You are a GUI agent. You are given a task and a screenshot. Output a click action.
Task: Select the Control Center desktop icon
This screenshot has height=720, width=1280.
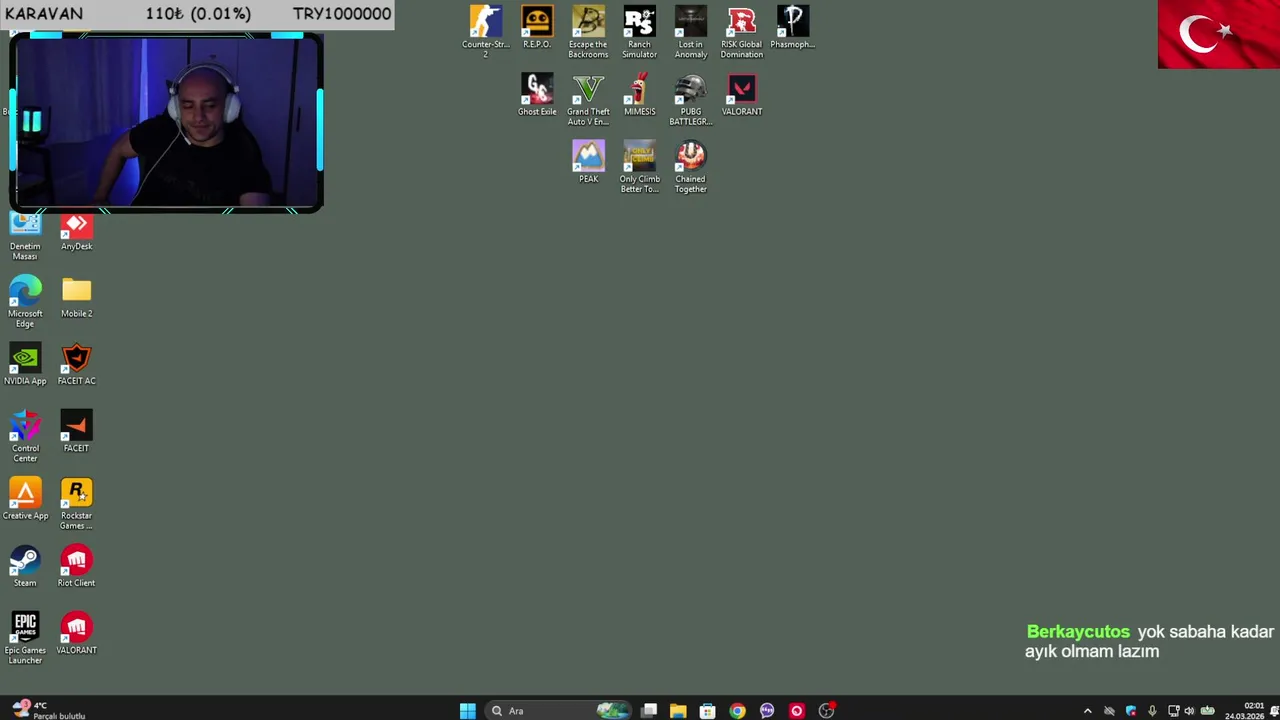[25, 435]
